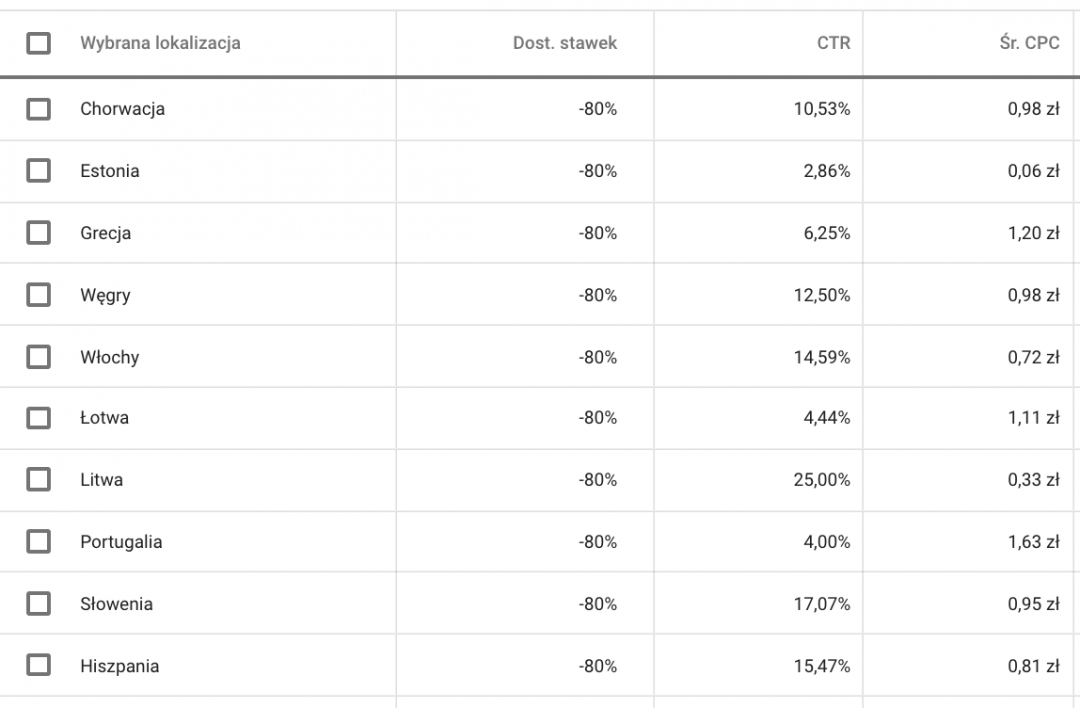Sort by Dost. stawek column header
1080x708 pixels.
[565, 43]
